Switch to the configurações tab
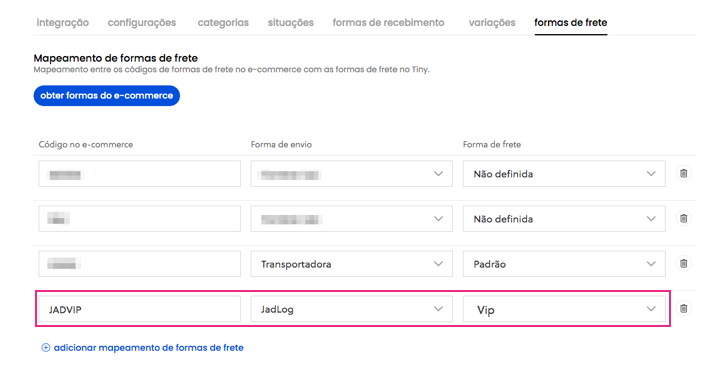The image size is (704, 367). [x=142, y=22]
